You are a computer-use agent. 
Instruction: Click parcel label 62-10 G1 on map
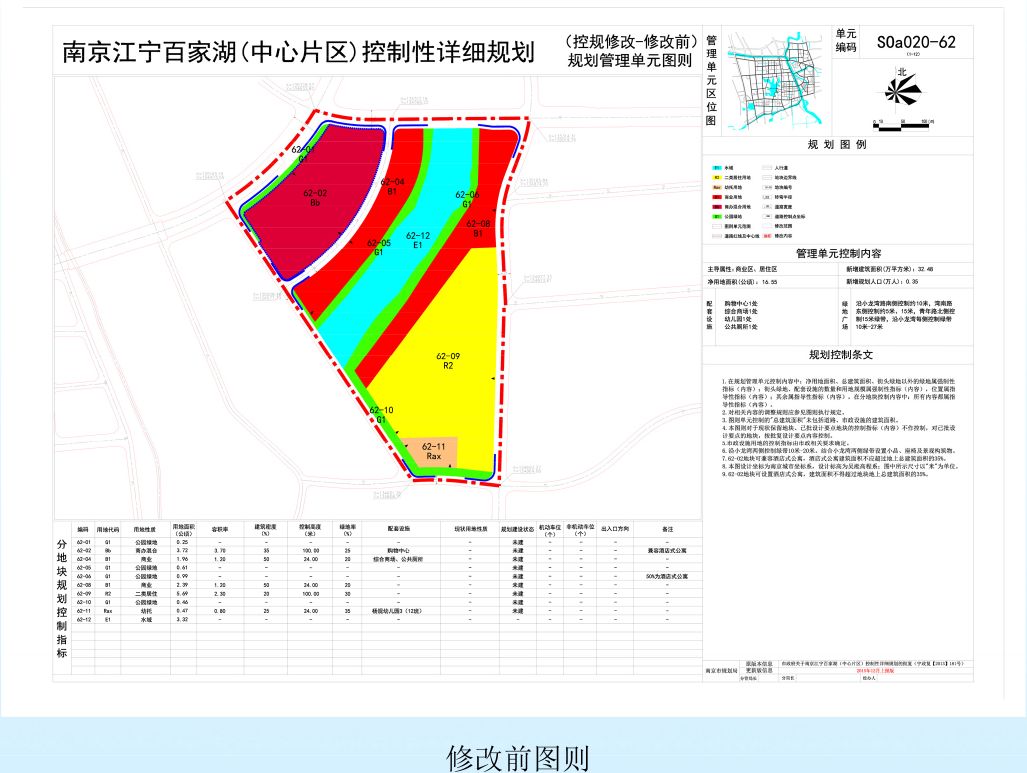(x=381, y=415)
